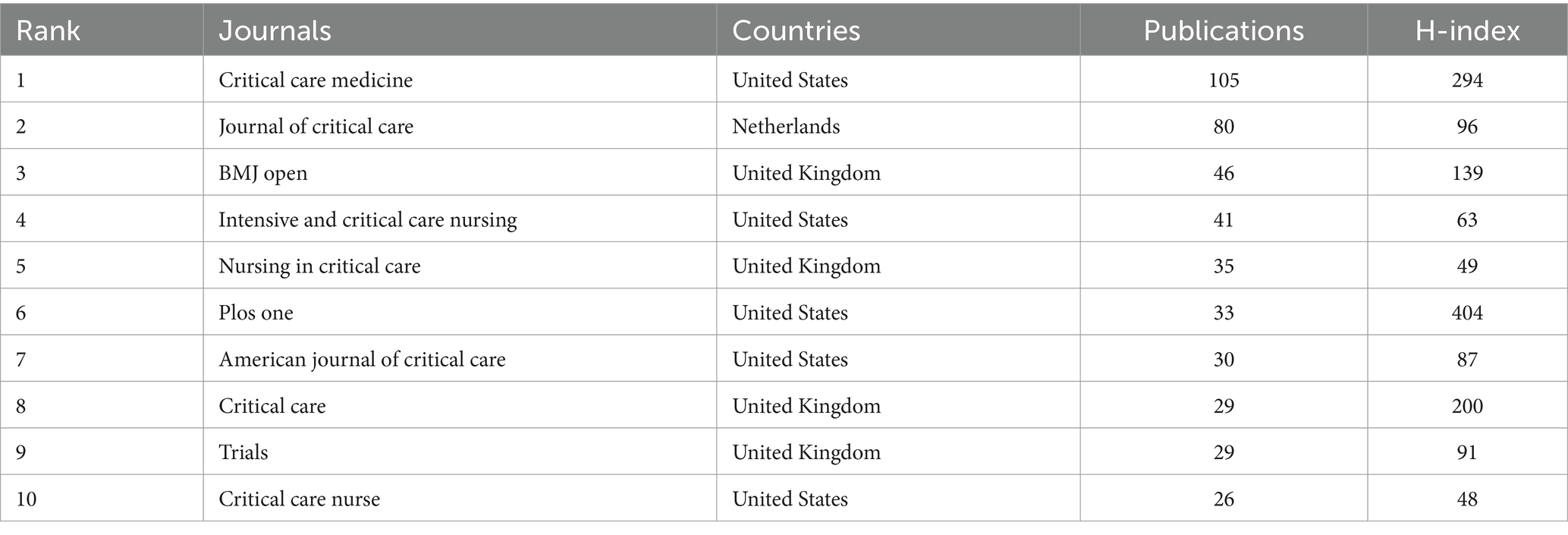Image resolution: width=1568 pixels, height=535 pixels.
Task: Click American journal of critical care
Action: click(362, 360)
